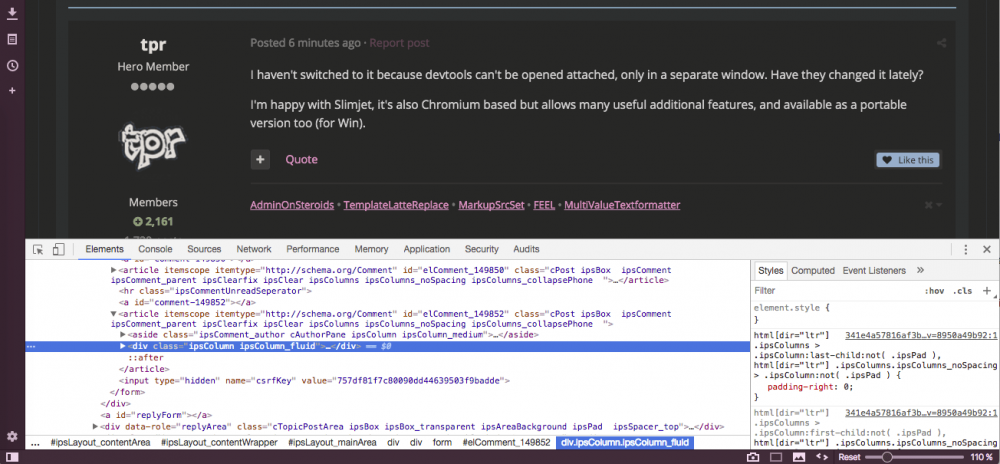This screenshot has height=464, width=1000.
Task: Open the Memory tab
Action: [371, 249]
